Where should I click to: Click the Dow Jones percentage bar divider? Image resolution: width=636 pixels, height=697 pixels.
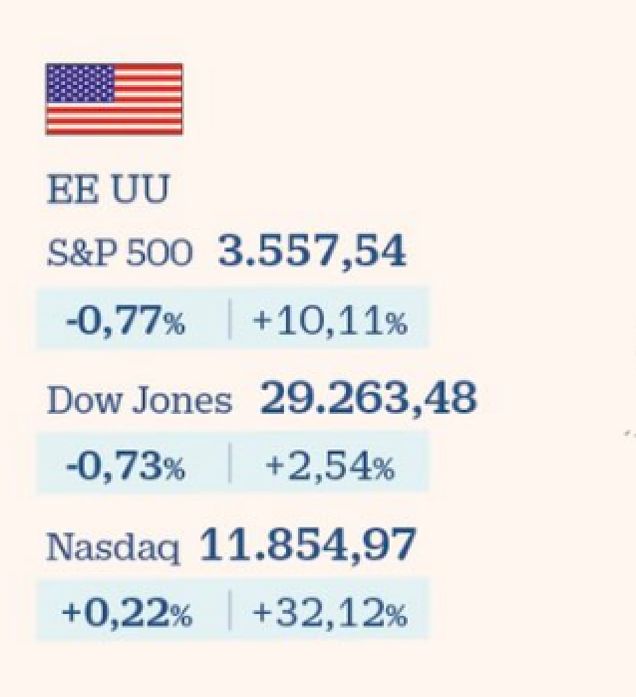[230, 463]
